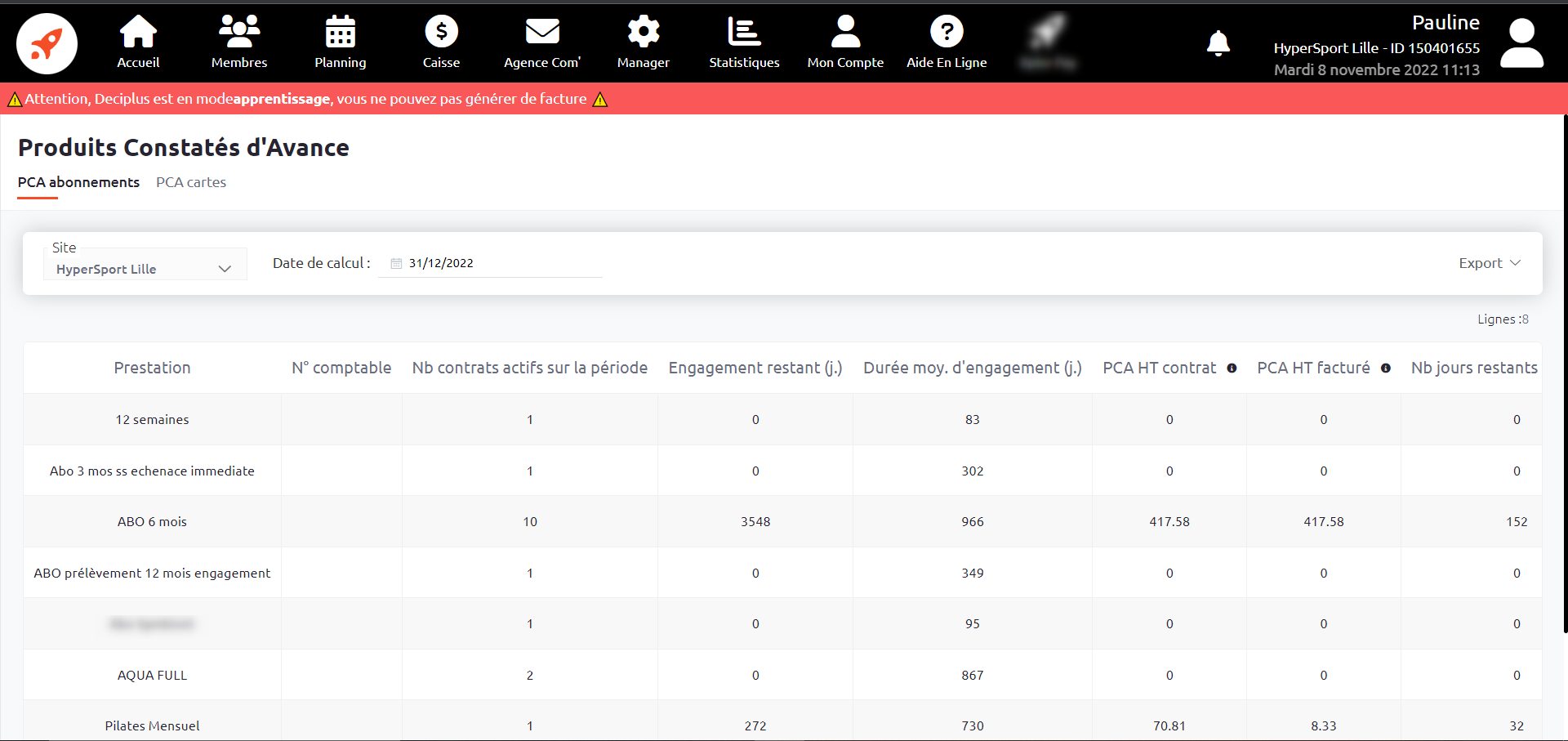Click the 3548 engagement restant value
The width and height of the screenshot is (1568, 741).
pos(755,521)
